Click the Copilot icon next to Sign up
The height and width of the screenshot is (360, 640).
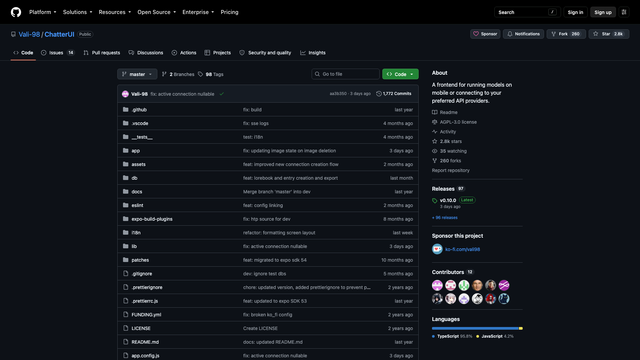pos(624,12)
